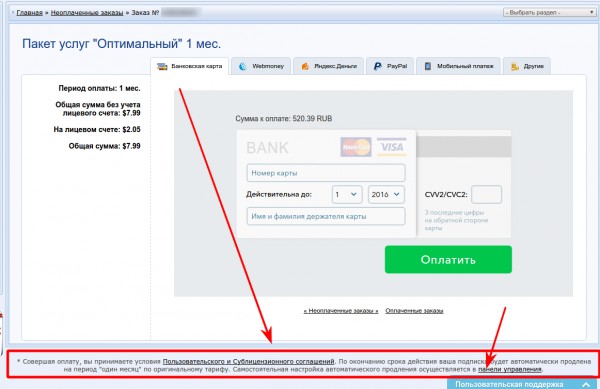Switch to Мобильный платеж tab
Viewport: 600px width, 389px height.
coord(458,66)
